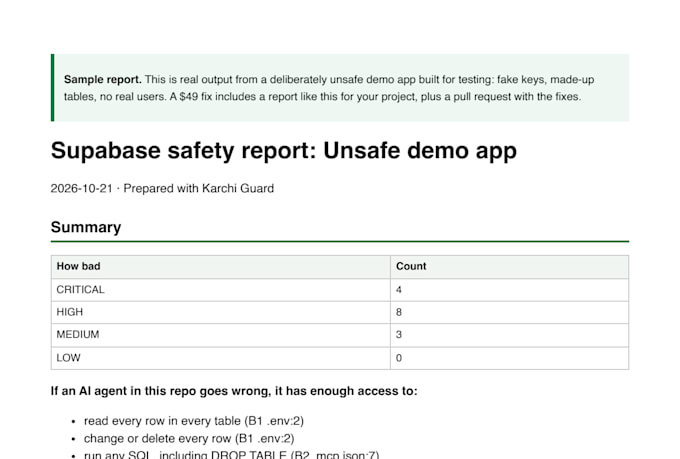This screenshot has height=459, width=680.
Task: Click bullet 'run any SQL, including DROP TABLE'
Action: pos(232,455)
